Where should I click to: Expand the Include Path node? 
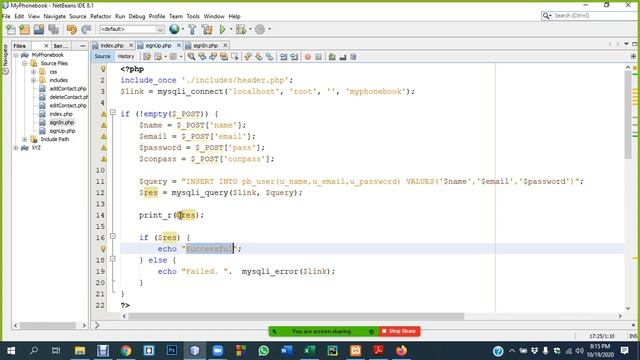pyautogui.click(x=25, y=139)
